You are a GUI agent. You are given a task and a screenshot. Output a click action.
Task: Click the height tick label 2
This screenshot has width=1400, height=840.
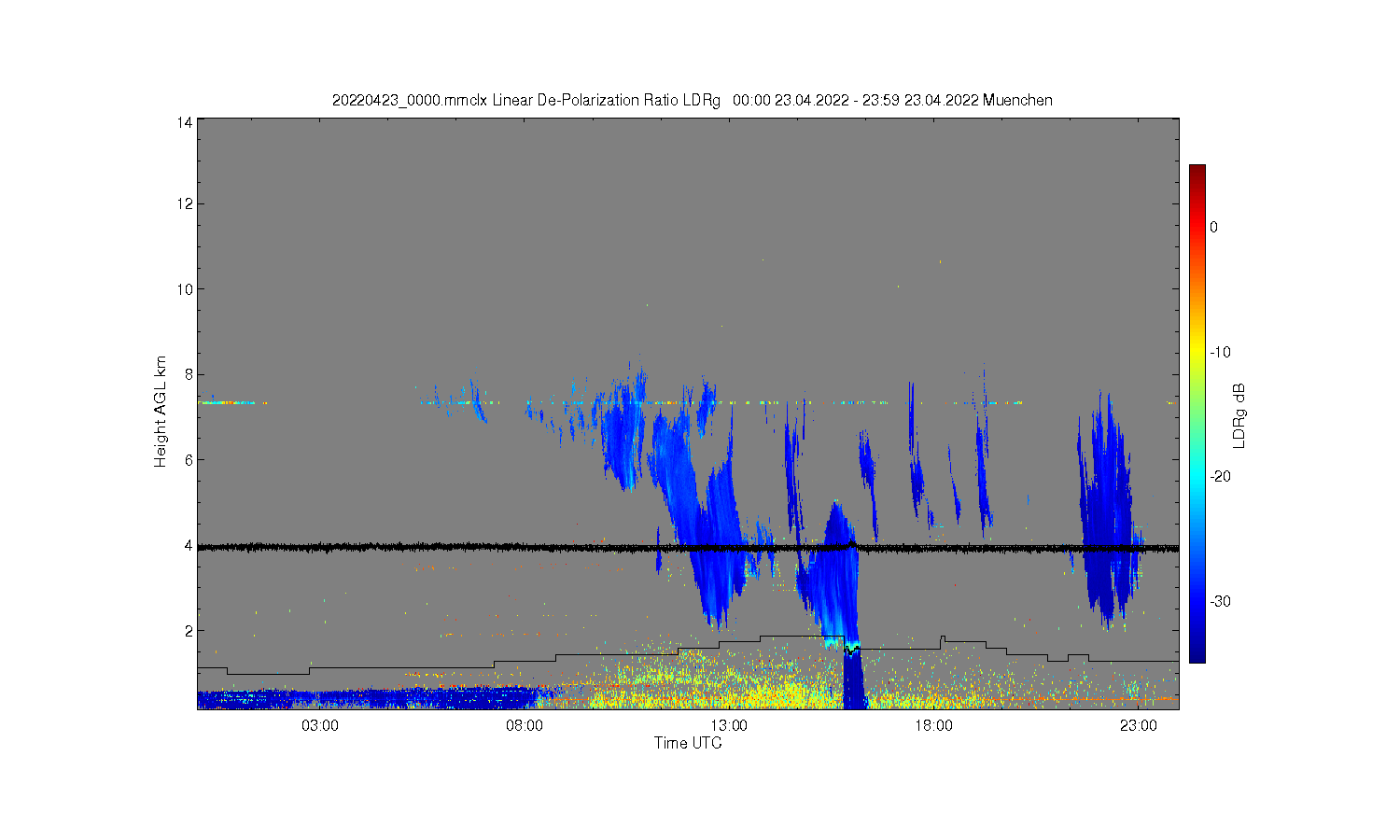[x=189, y=630]
